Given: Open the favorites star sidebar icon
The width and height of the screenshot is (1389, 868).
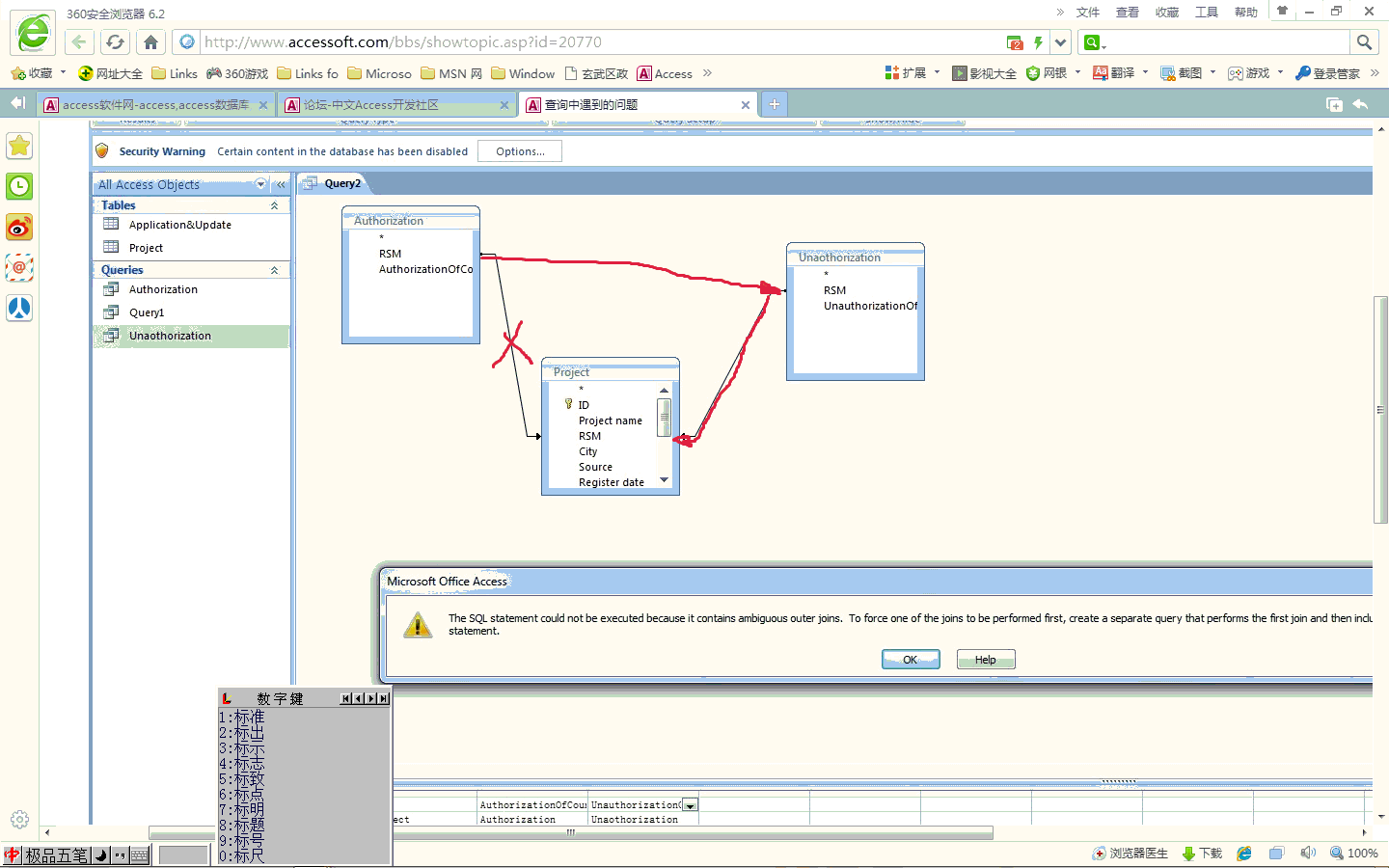Looking at the screenshot, I should pos(19,146).
